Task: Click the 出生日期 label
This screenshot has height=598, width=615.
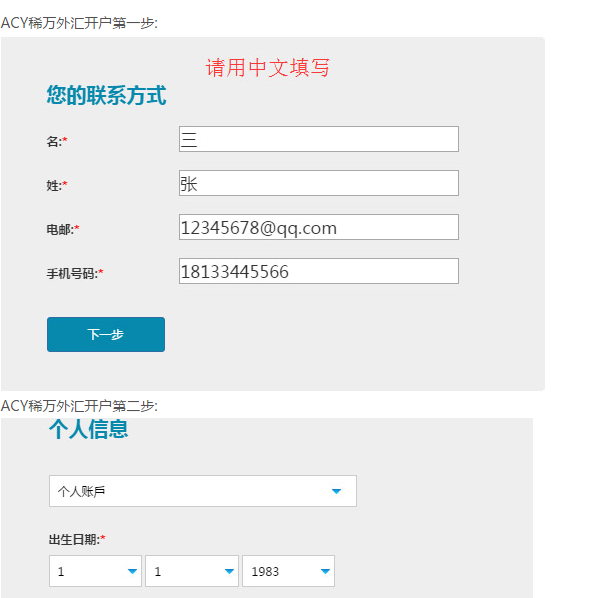Action: [77, 540]
